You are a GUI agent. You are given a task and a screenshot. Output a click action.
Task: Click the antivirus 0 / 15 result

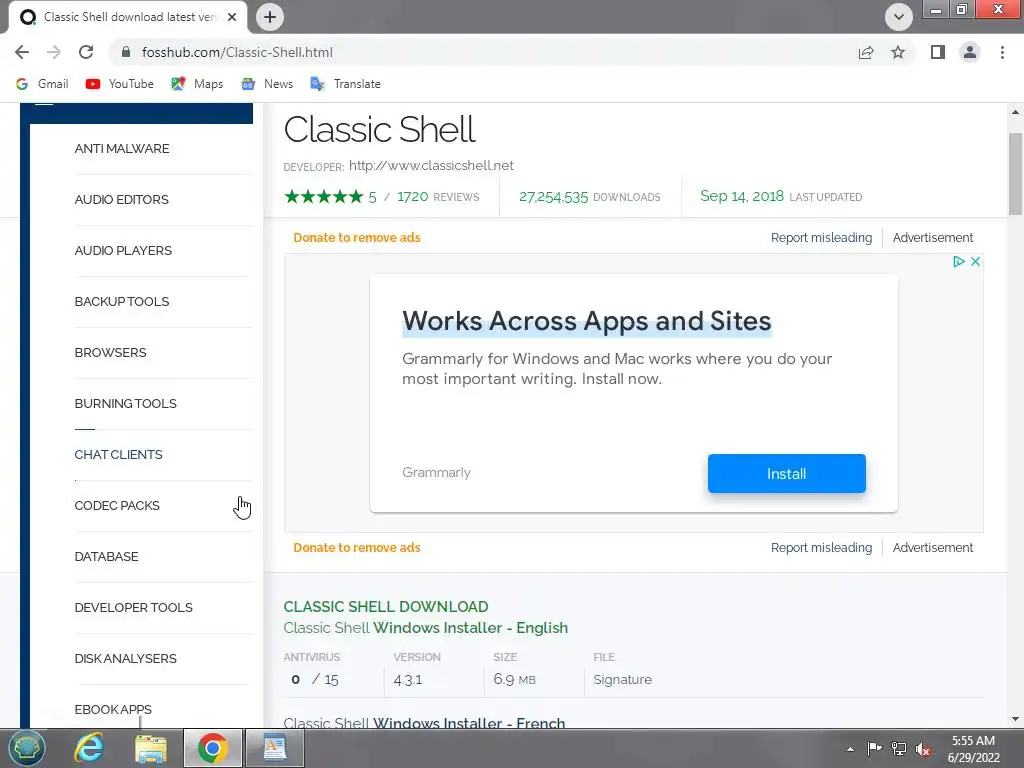tap(315, 680)
